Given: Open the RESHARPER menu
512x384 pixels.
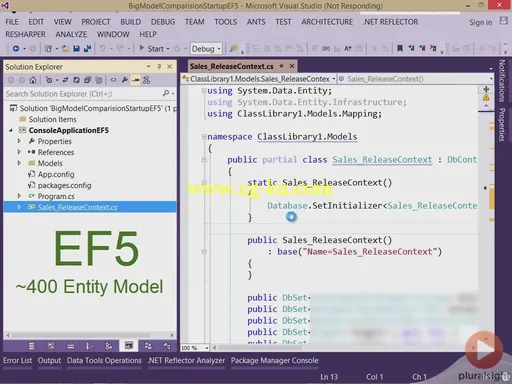Looking at the screenshot, I should tap(25, 34).
